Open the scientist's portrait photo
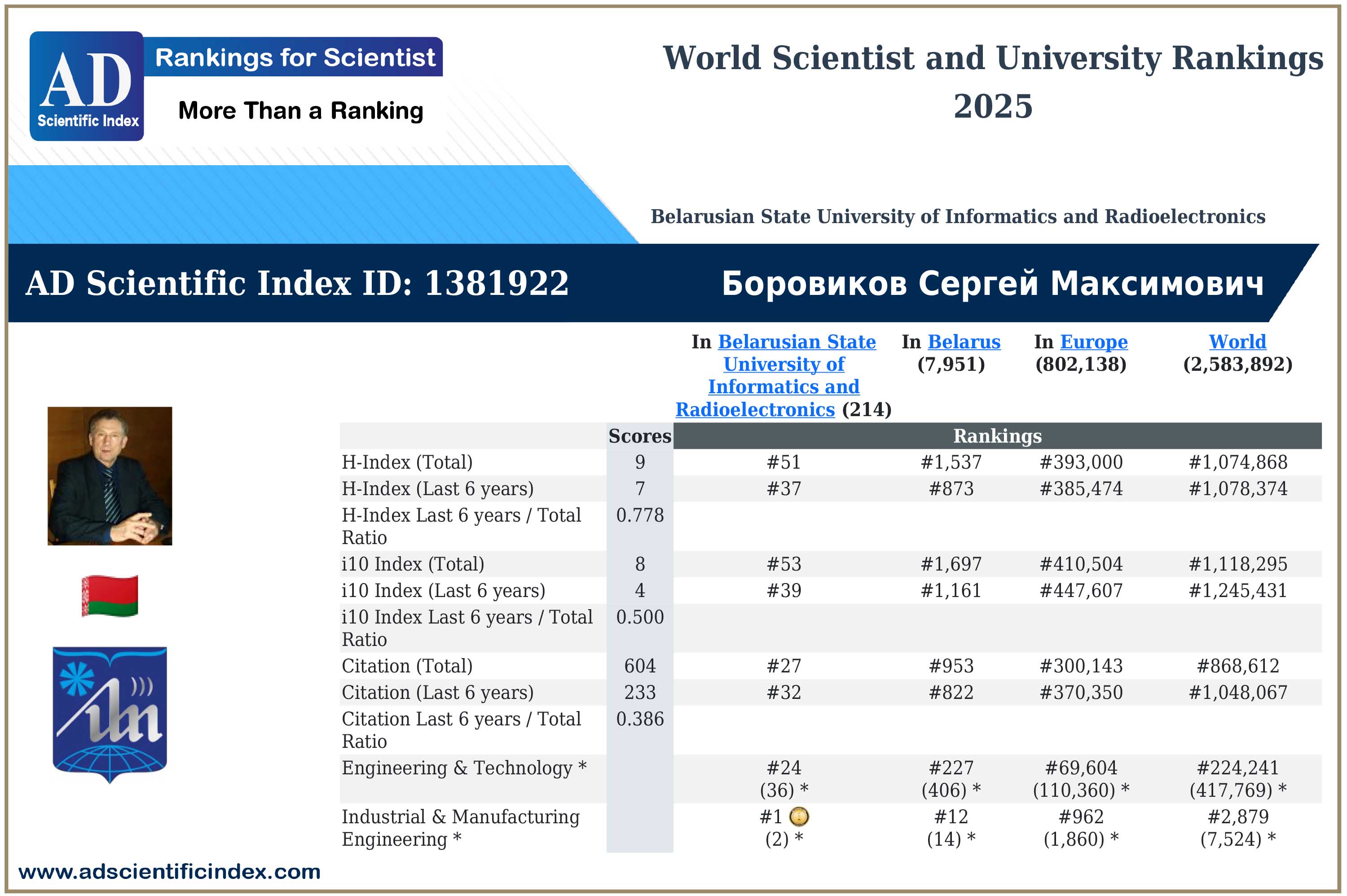This screenshot has width=1347, height=896. [110, 476]
